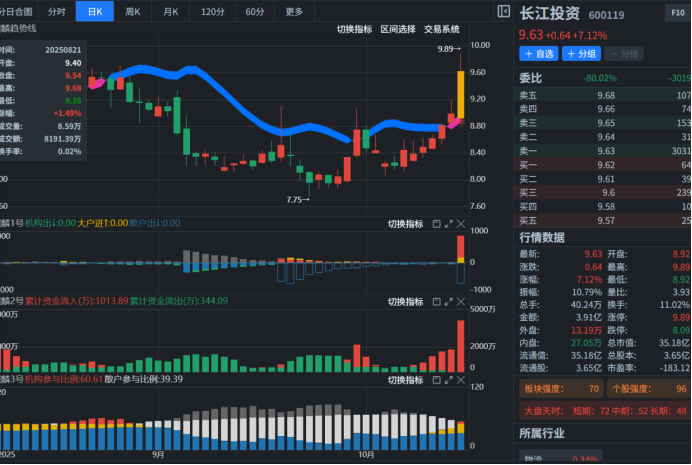Restore the first indicator sub-panel window

tap(437, 223)
